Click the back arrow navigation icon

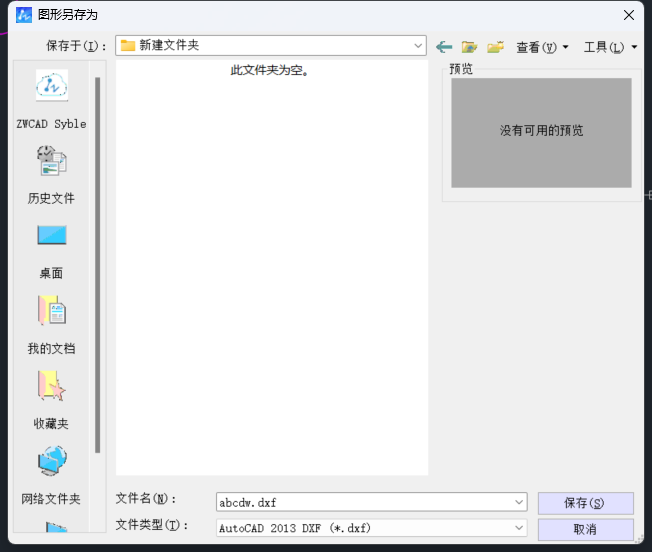(x=444, y=47)
